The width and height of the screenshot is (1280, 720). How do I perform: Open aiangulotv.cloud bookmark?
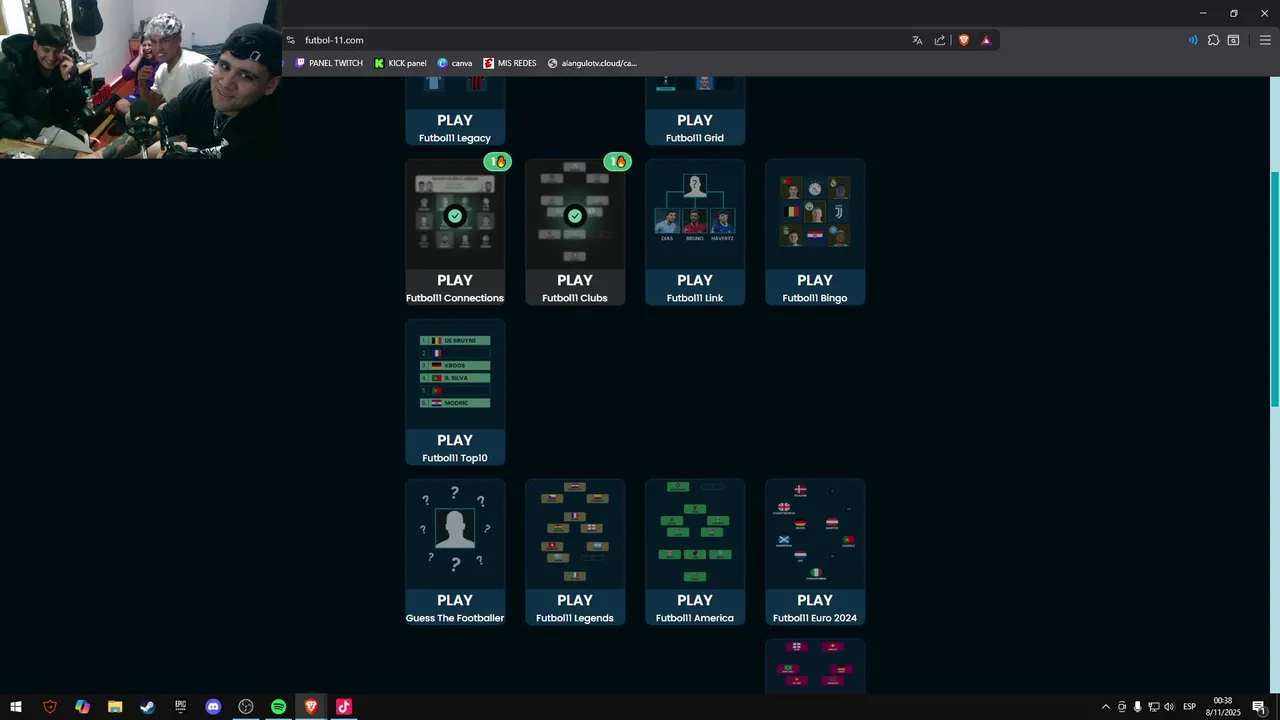coord(592,63)
